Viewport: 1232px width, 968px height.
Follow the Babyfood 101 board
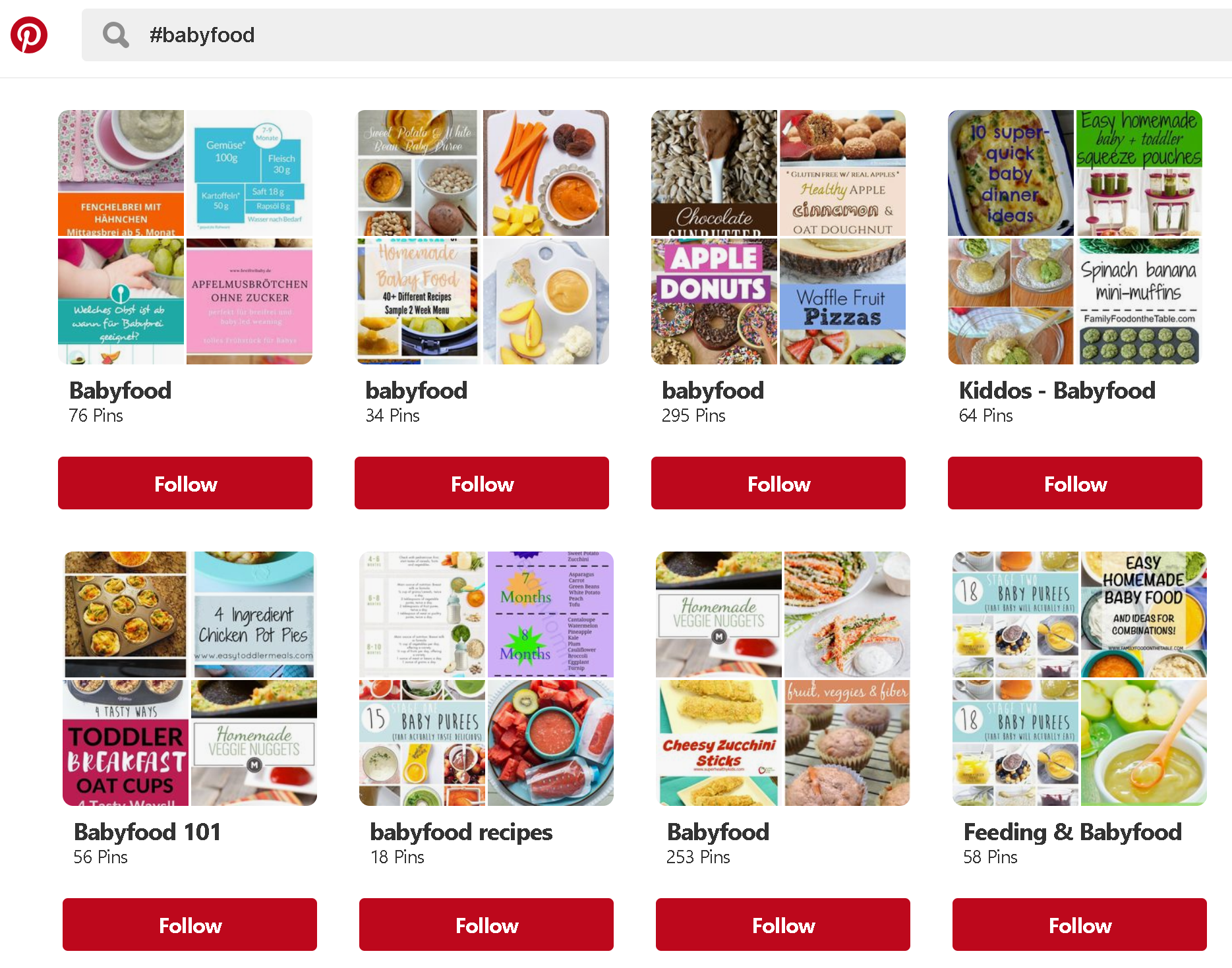pyautogui.click(x=190, y=925)
